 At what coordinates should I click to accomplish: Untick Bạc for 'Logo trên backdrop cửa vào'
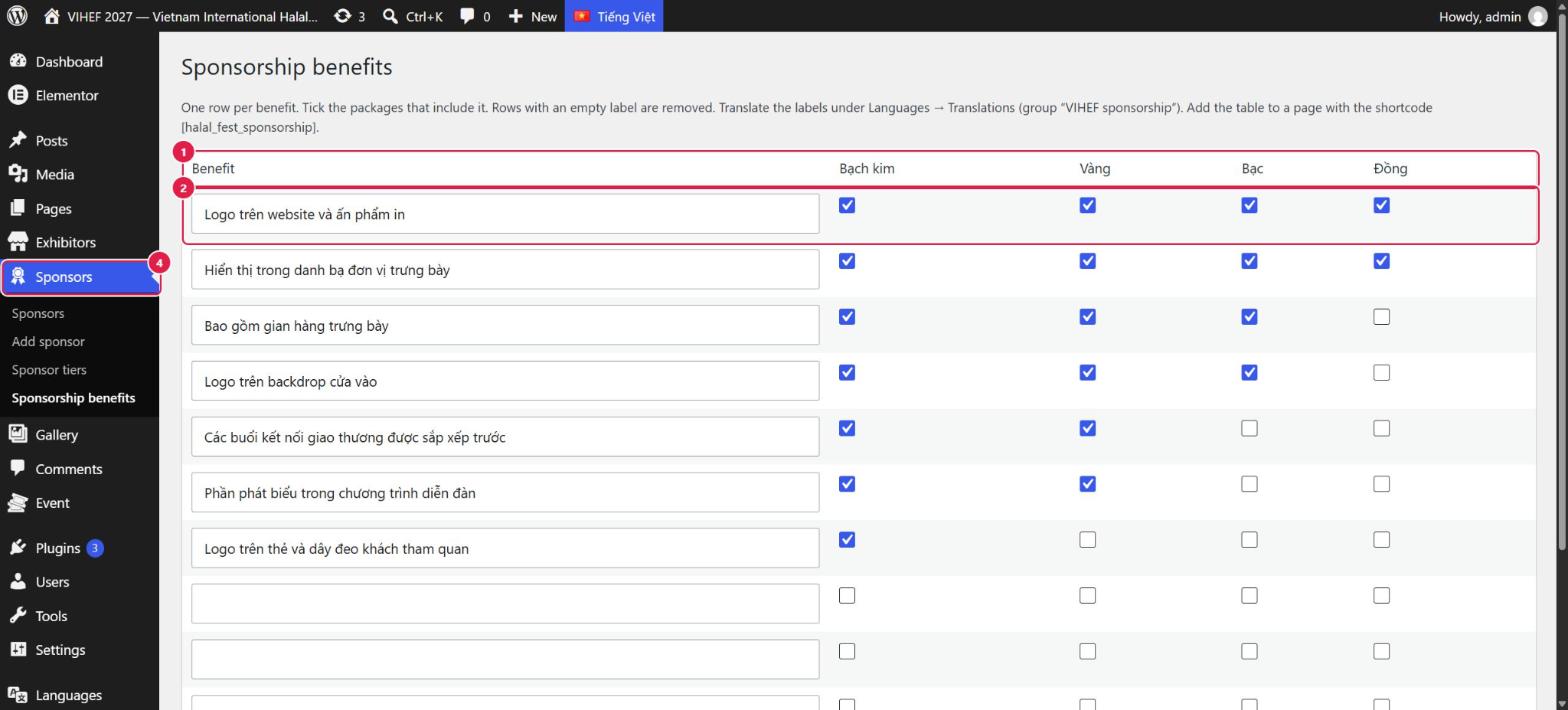pyautogui.click(x=1249, y=373)
